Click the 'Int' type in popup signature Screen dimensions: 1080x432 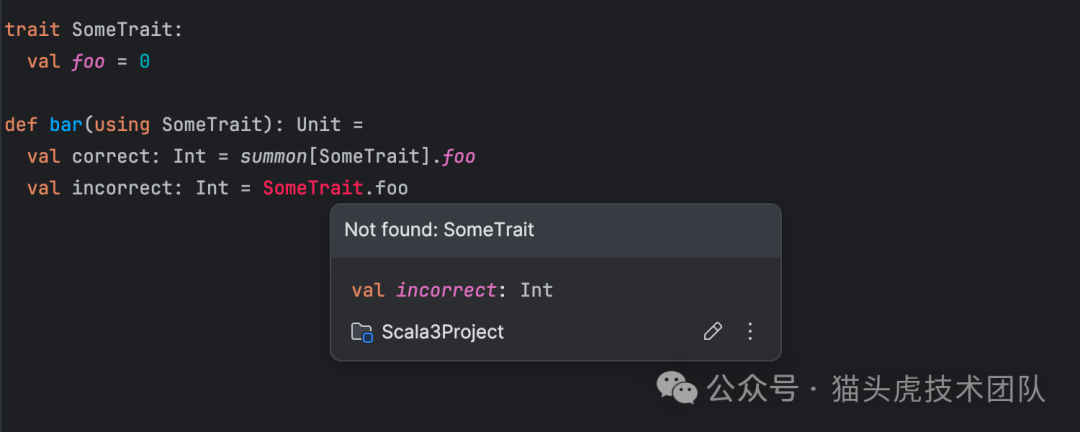(x=536, y=291)
